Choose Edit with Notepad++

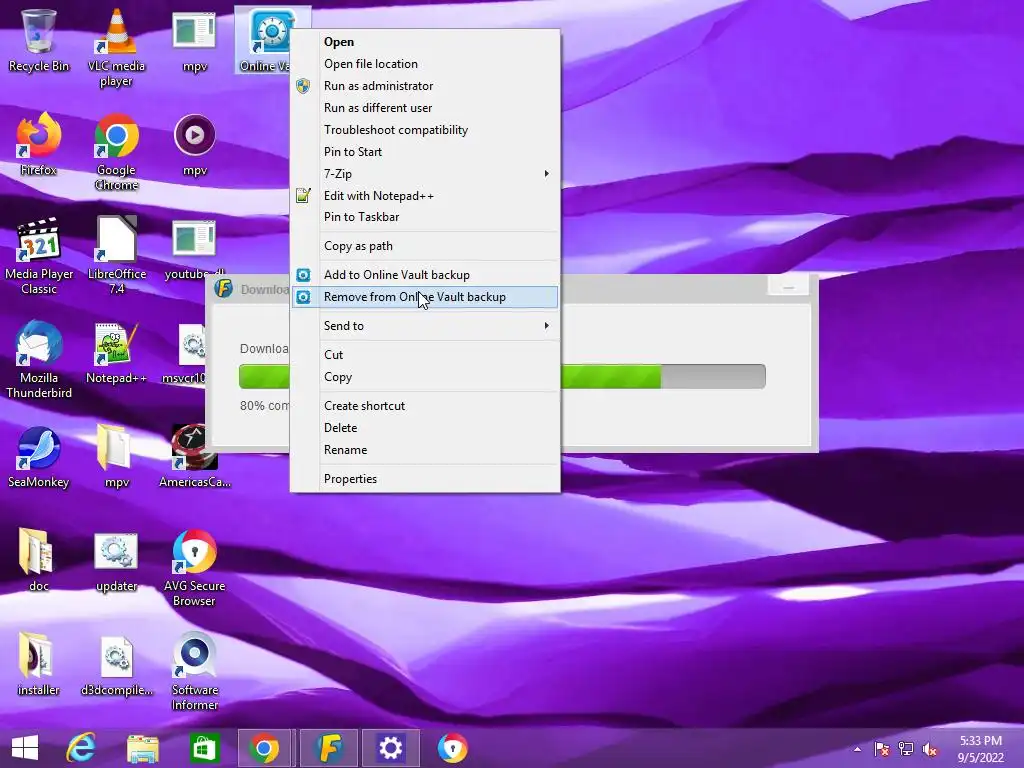pos(424,196)
